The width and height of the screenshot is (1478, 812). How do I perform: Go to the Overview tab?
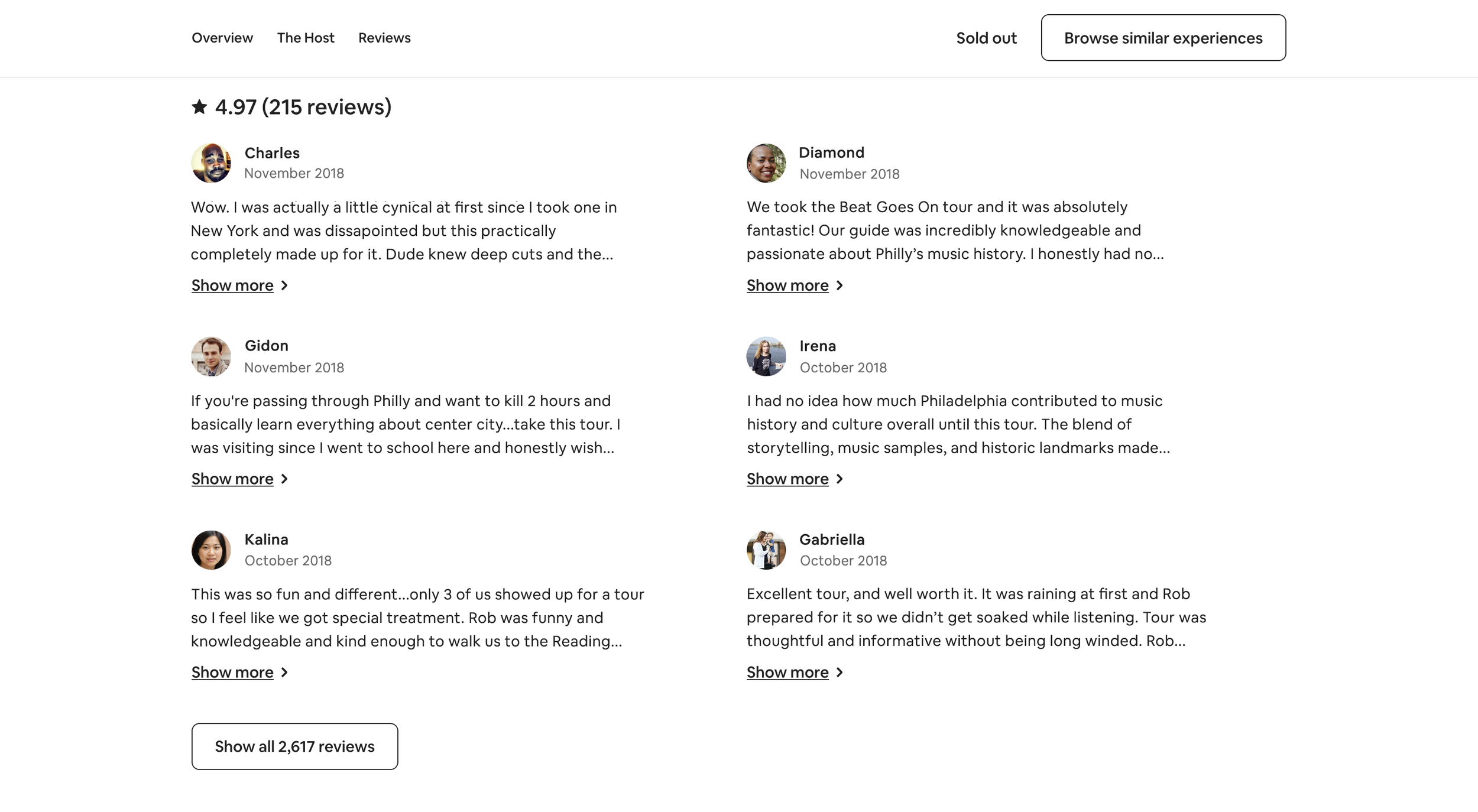222,38
